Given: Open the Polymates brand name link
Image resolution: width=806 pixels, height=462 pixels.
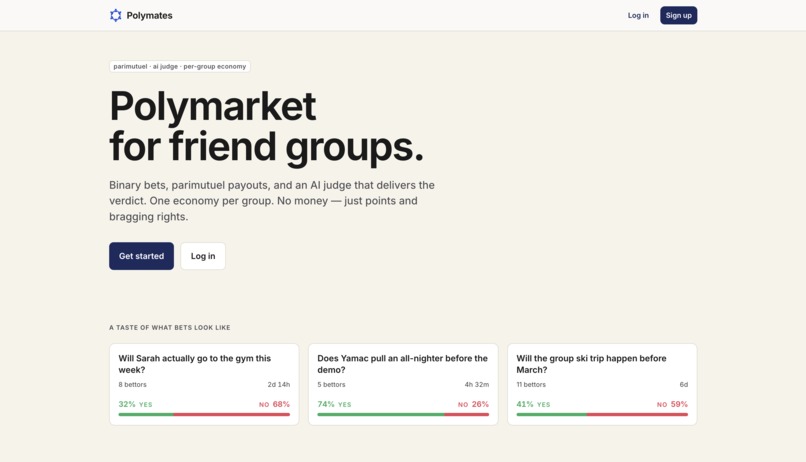Looking at the screenshot, I should point(150,15).
